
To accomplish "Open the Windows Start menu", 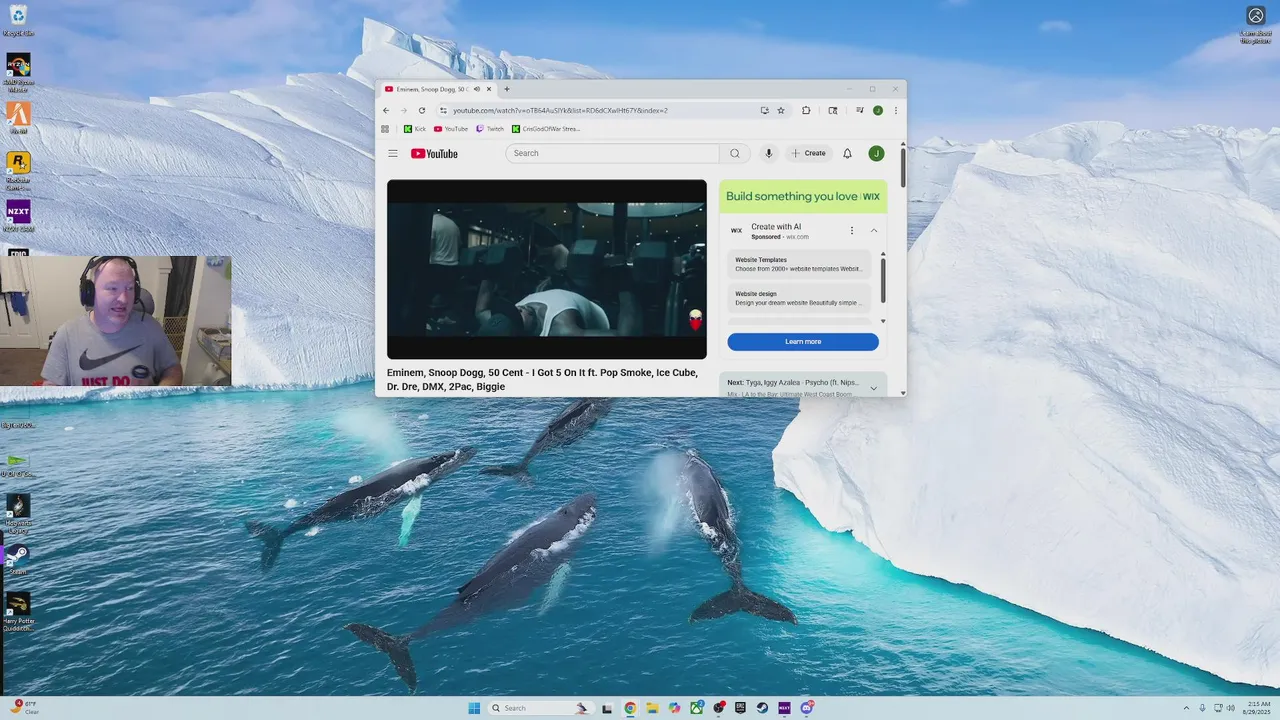I will pyautogui.click(x=474, y=708).
